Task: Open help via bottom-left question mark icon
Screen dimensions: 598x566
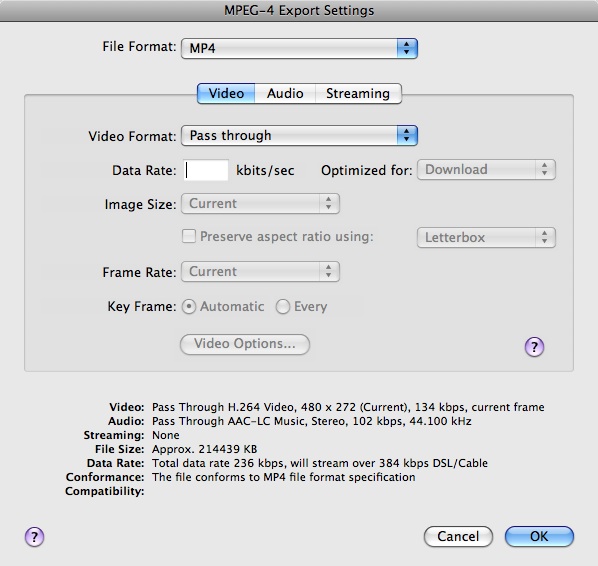Action: (x=34, y=537)
